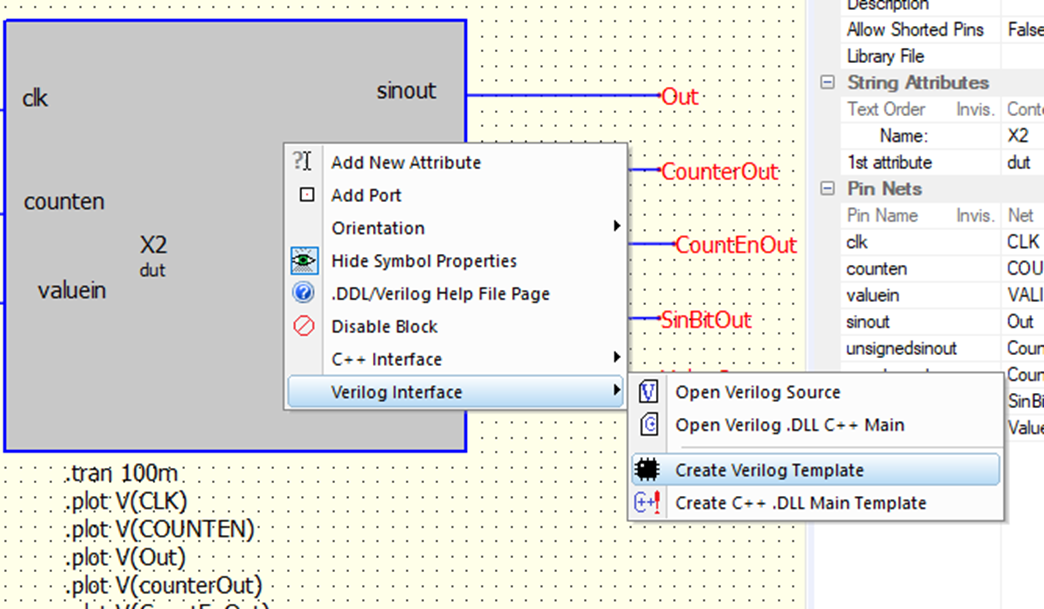Open the C++ Interface submenu
Viewport: 1044px width, 609px height.
point(456,359)
